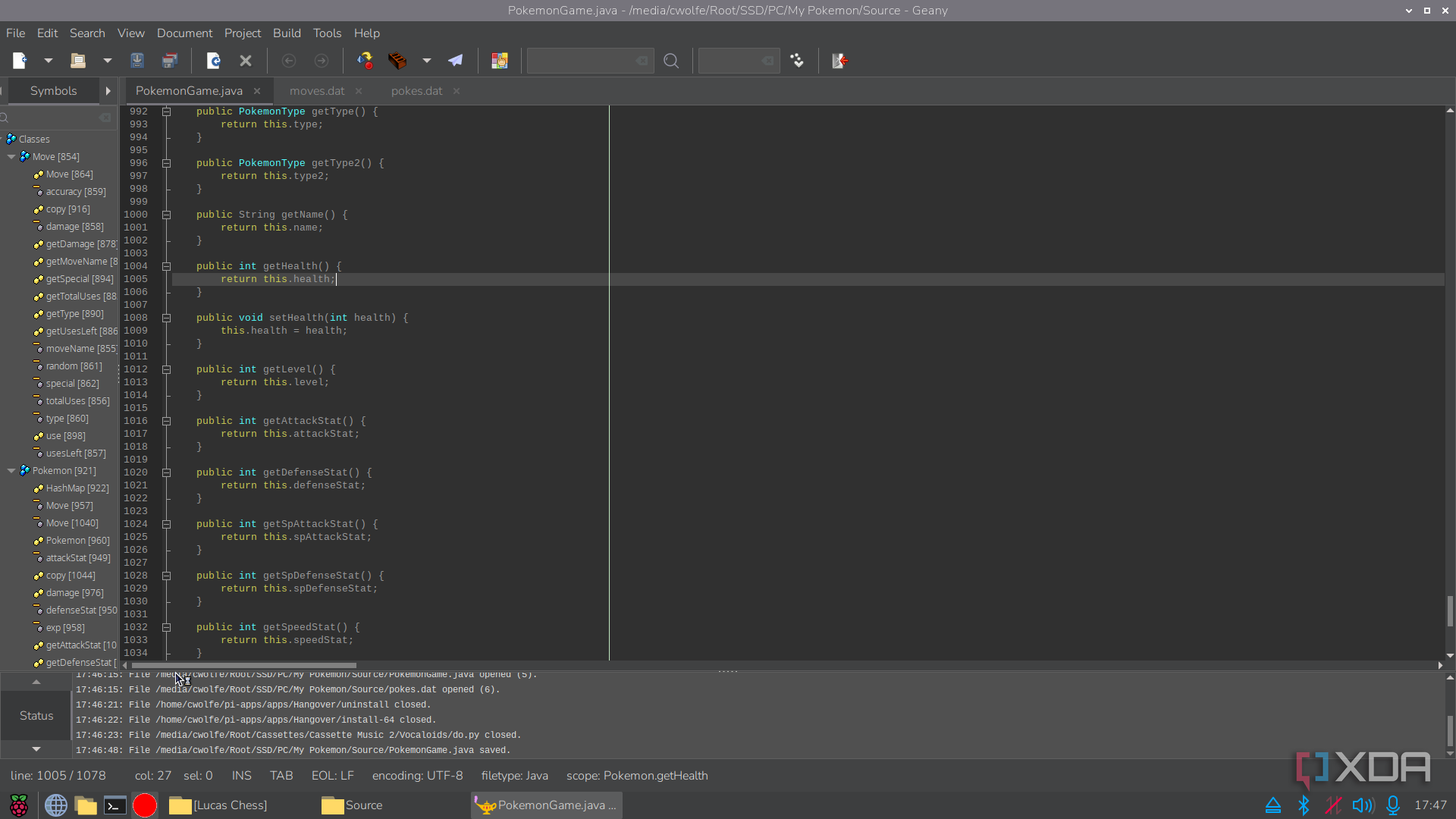
Task: Click the Reload file icon
Action: 214,61
